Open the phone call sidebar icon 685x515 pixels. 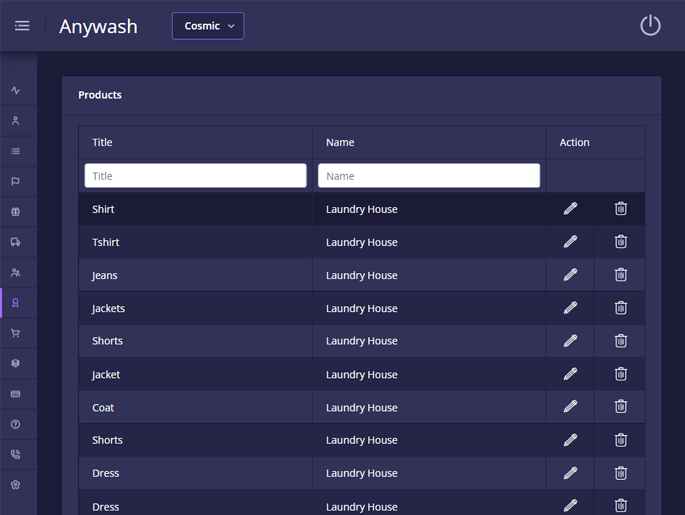pyautogui.click(x=16, y=454)
